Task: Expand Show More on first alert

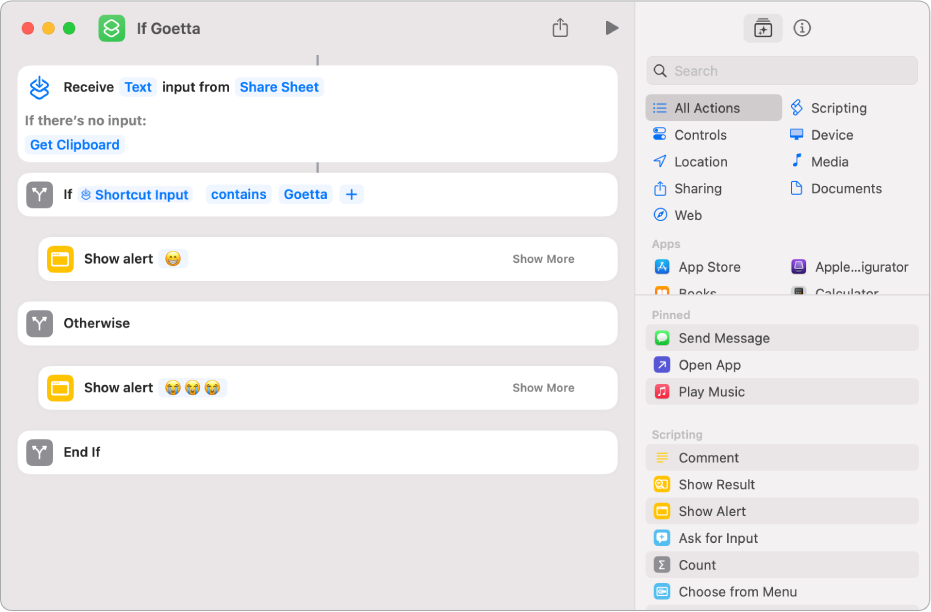Action: (543, 259)
